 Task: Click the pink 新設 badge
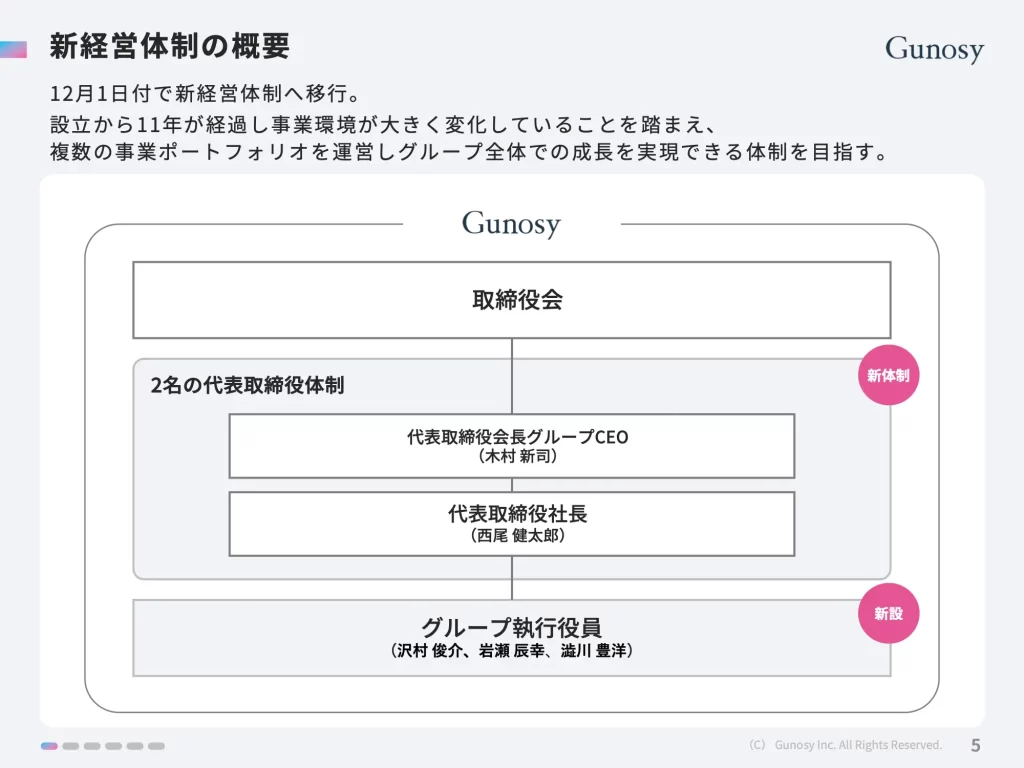pos(888,613)
